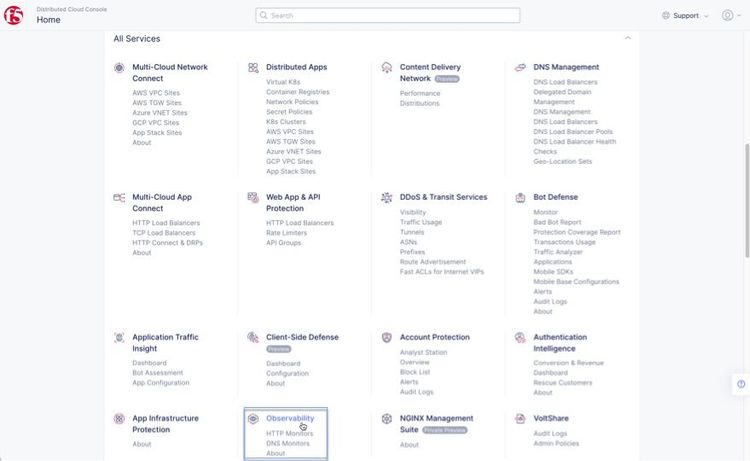Click the help icon on right edge
This screenshot has width=750, height=461.
[x=741, y=384]
